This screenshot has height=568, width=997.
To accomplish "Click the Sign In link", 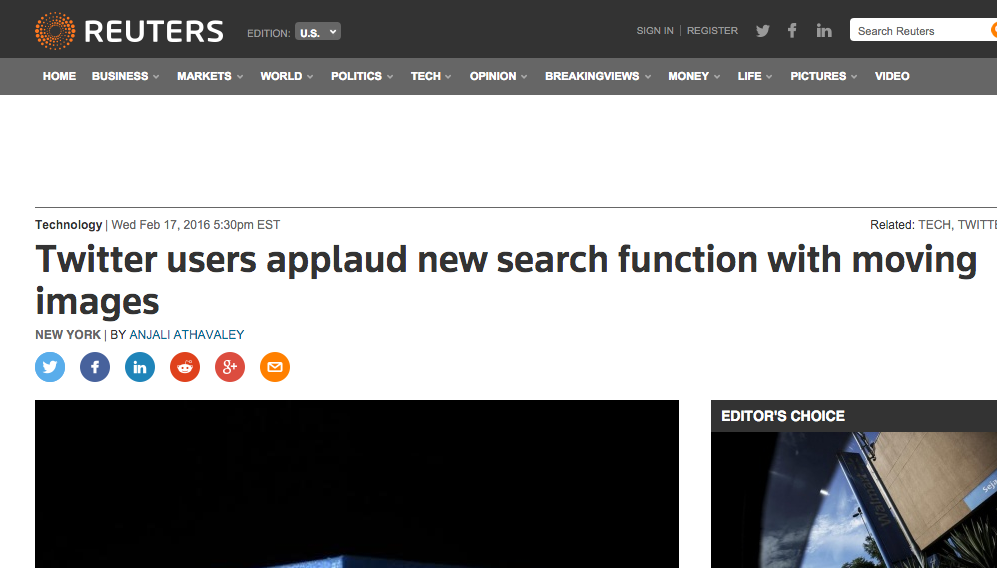I will click(655, 31).
